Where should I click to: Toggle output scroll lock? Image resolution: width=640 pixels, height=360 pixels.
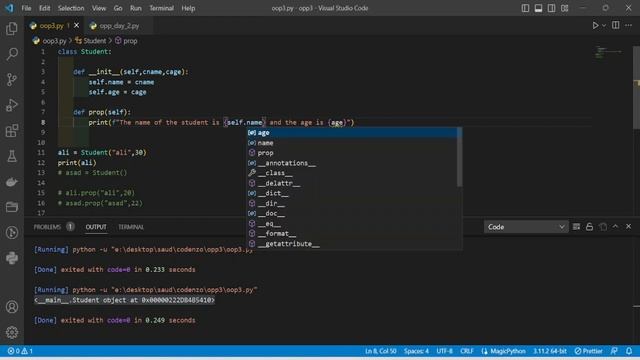coord(589,227)
